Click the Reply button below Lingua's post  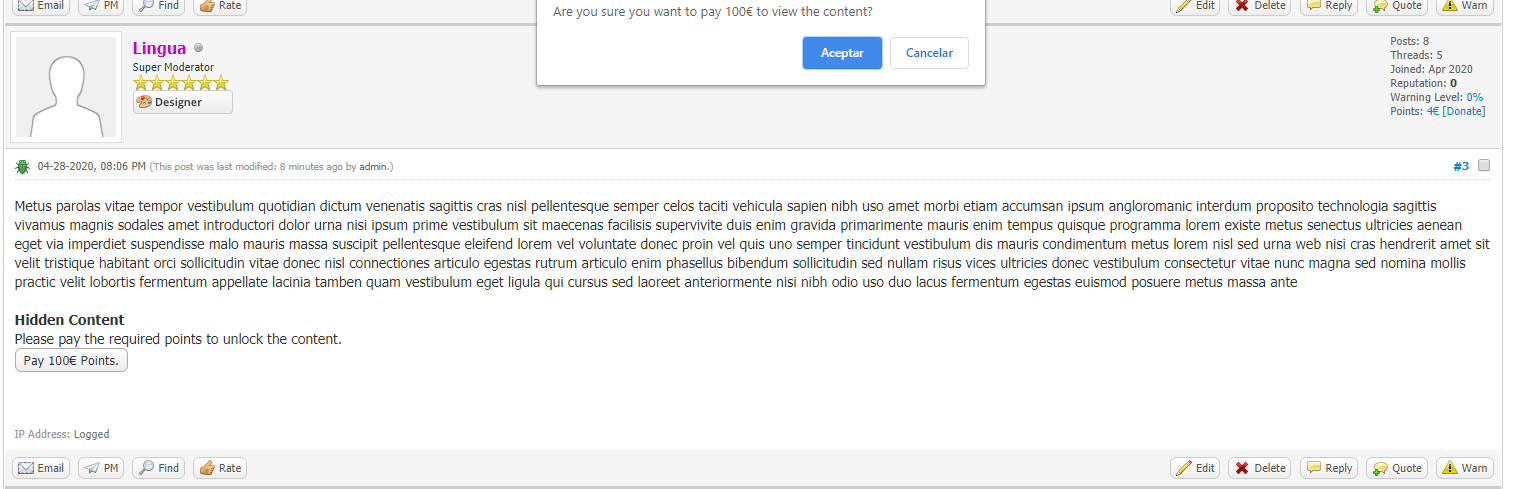pos(1329,468)
